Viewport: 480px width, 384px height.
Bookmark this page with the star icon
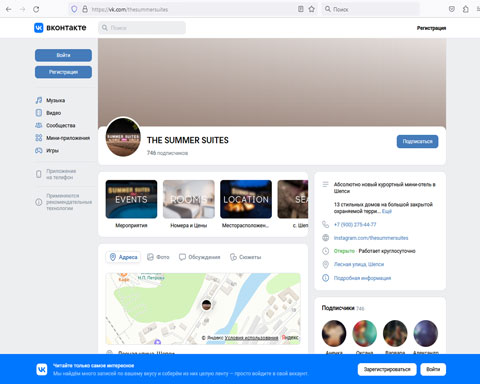311,9
